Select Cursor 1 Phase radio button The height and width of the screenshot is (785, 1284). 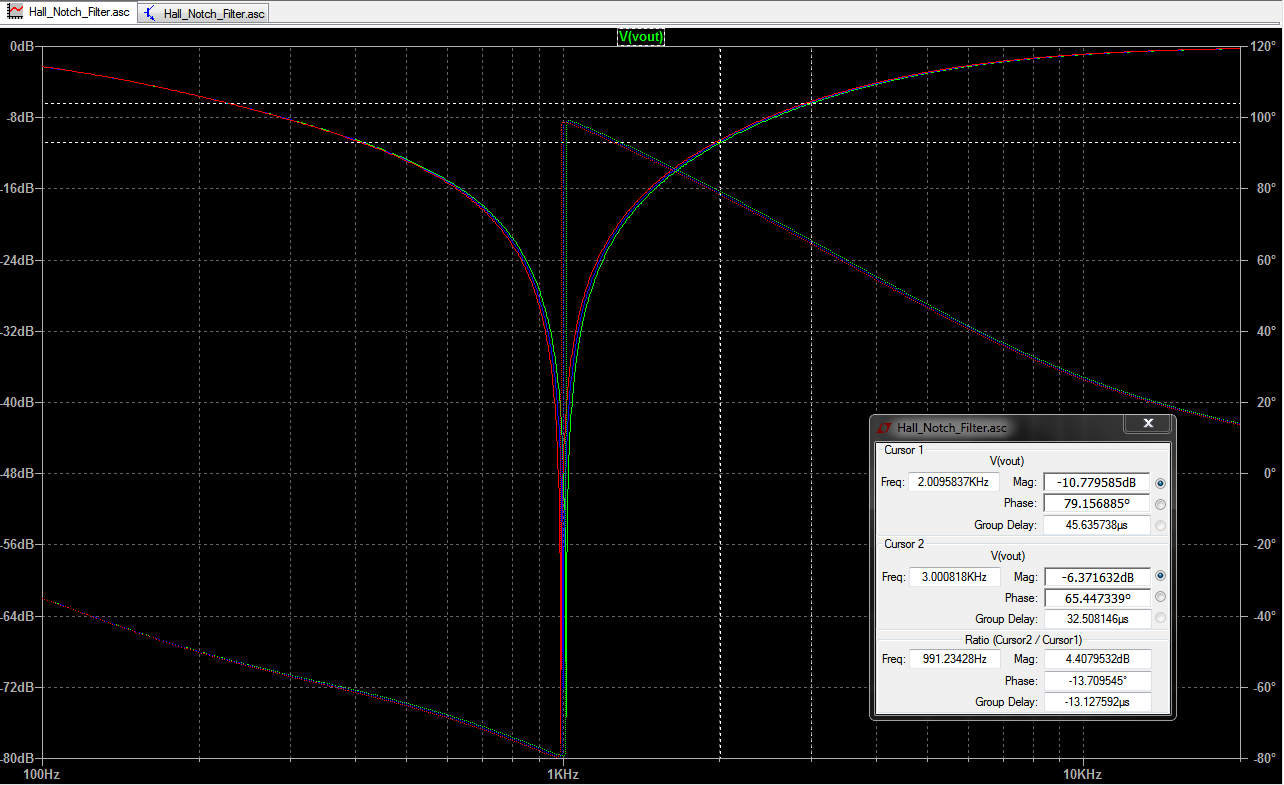[x=1160, y=504]
